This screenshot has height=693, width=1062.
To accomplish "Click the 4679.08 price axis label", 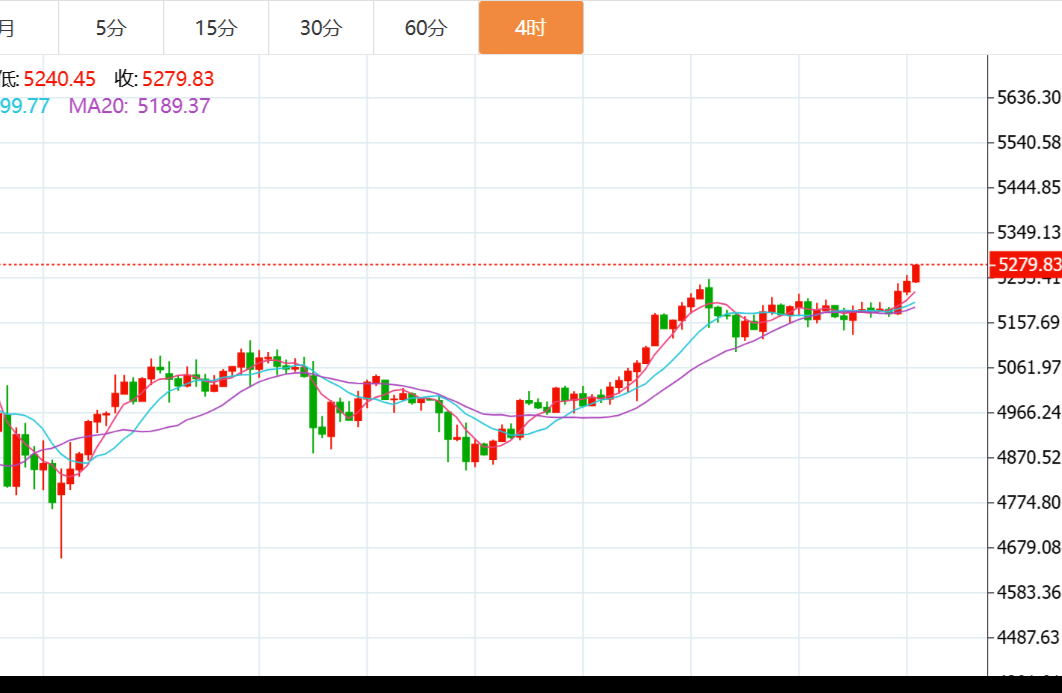I will [1029, 547].
